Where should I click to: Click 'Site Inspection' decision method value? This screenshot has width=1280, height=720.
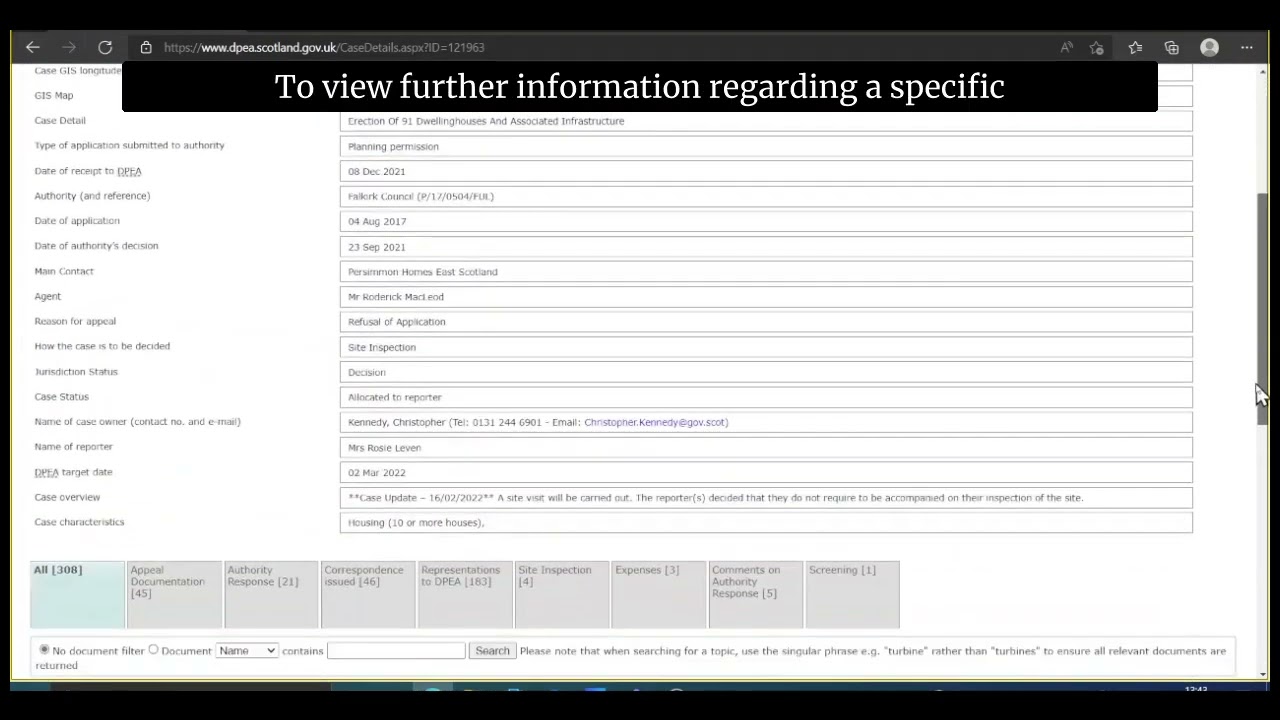tap(382, 347)
